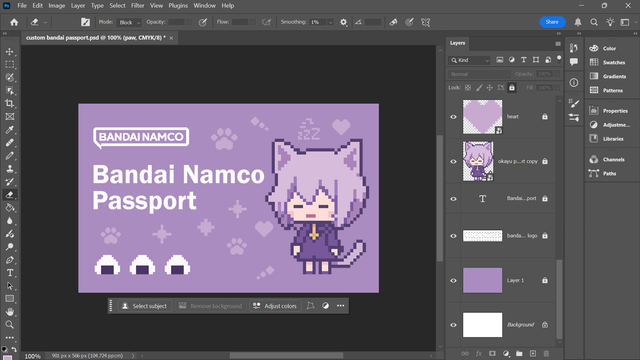The width and height of the screenshot is (640, 360).
Task: Open the eraser Mode dropdown
Action: (129, 22)
